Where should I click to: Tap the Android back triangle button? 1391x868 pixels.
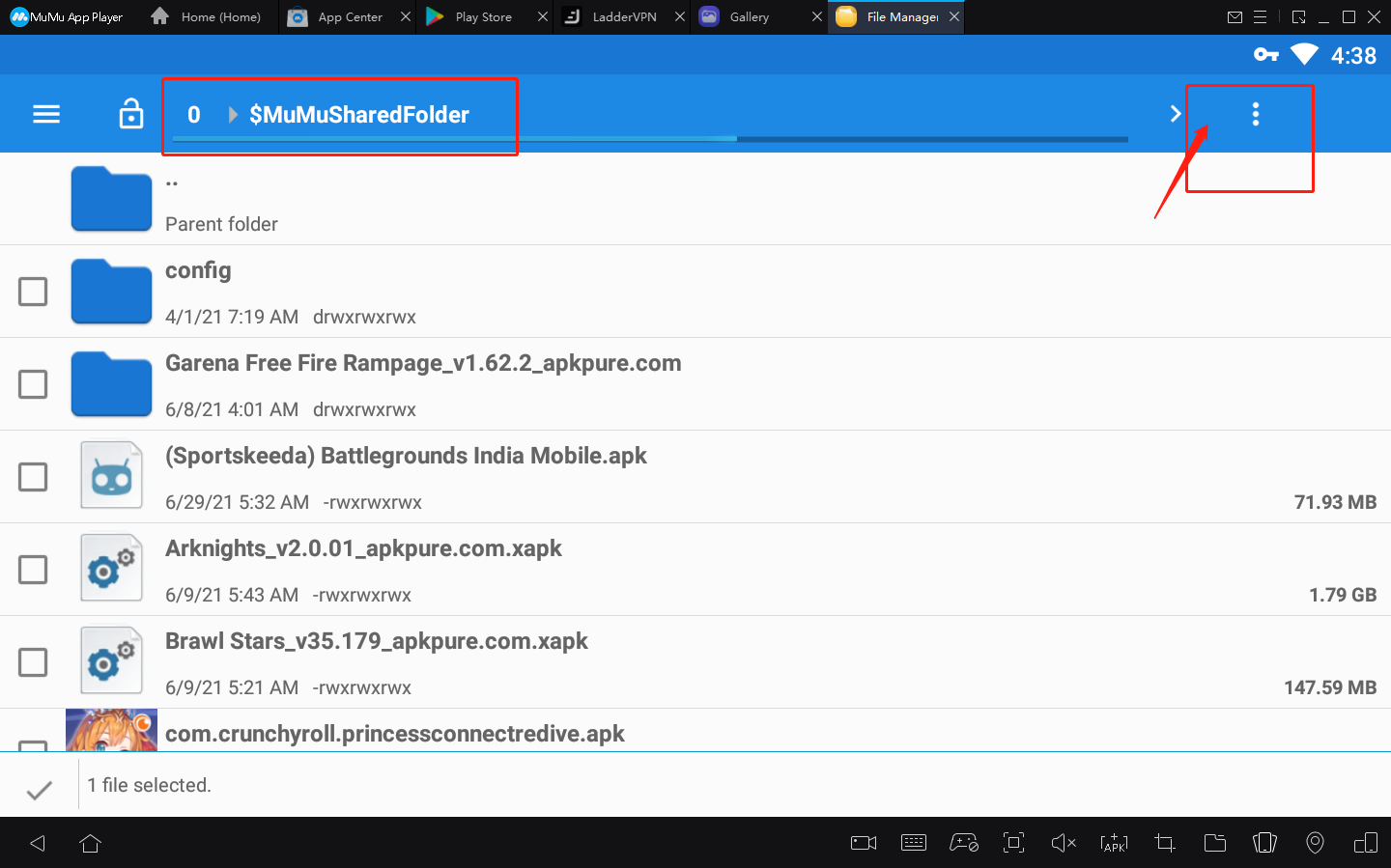coord(38,844)
